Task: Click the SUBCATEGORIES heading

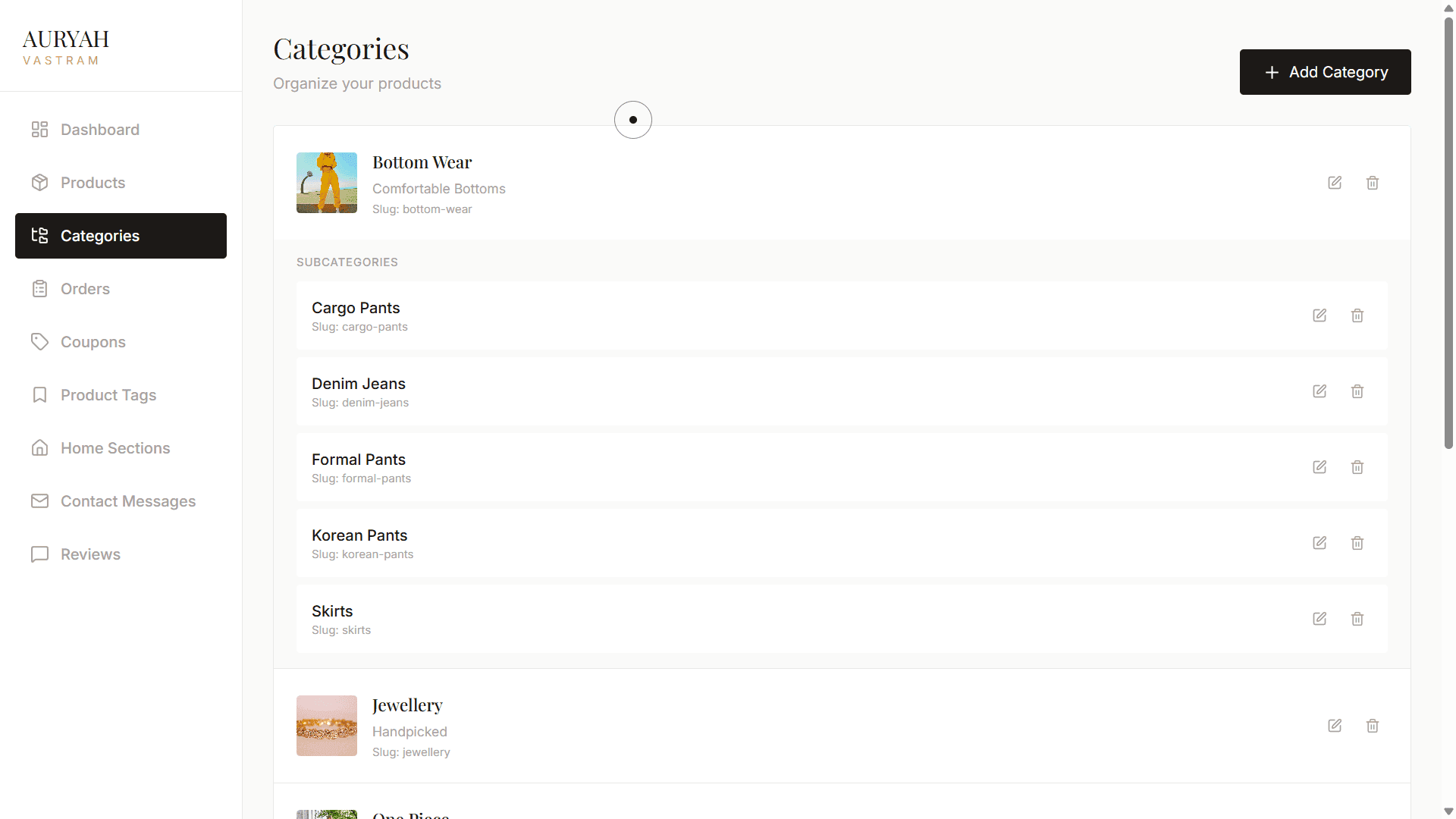Action: 347,262
